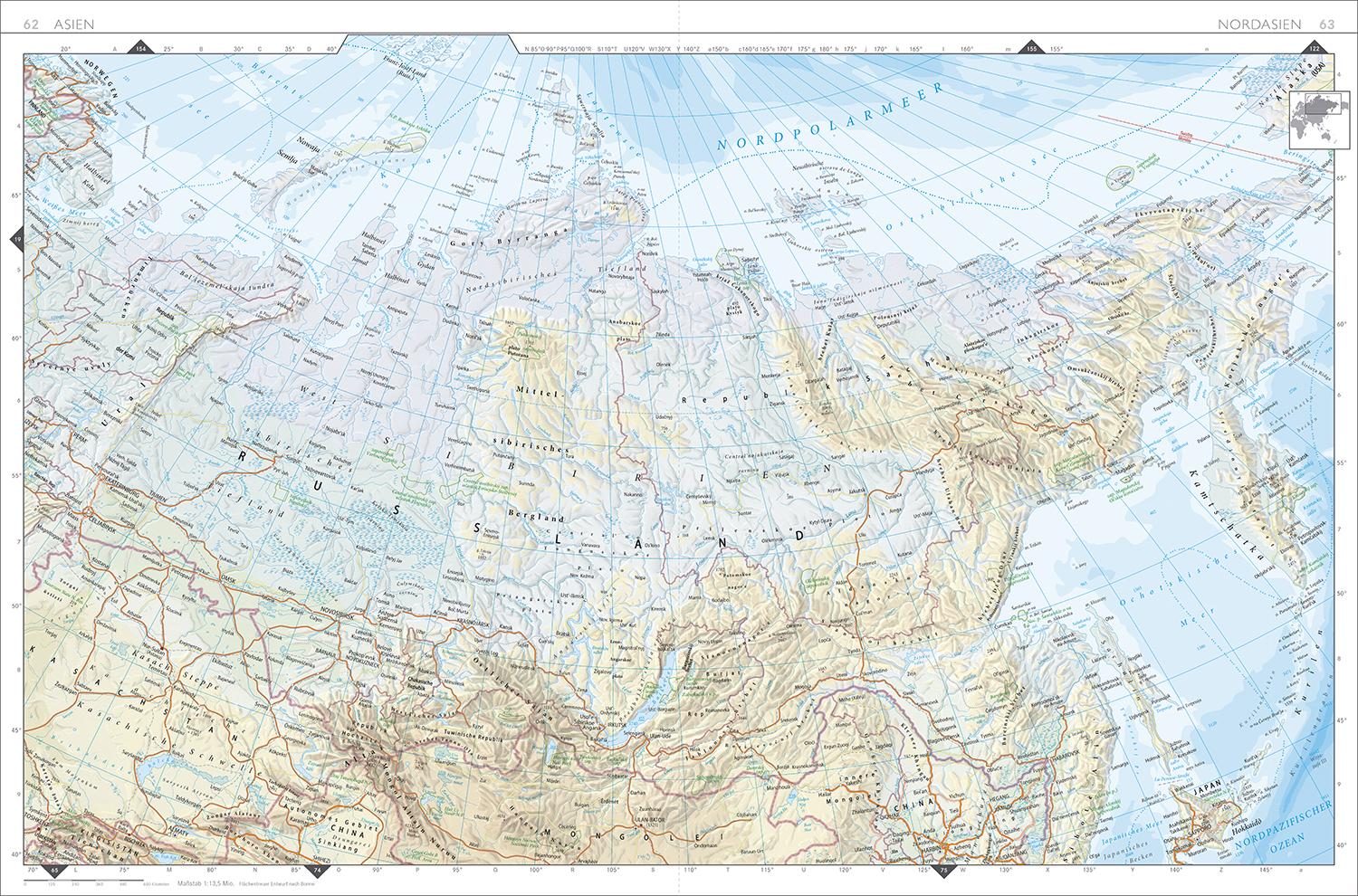Click the page 122 reference marker
Screen dimensions: 1358x896
coord(1315,48)
